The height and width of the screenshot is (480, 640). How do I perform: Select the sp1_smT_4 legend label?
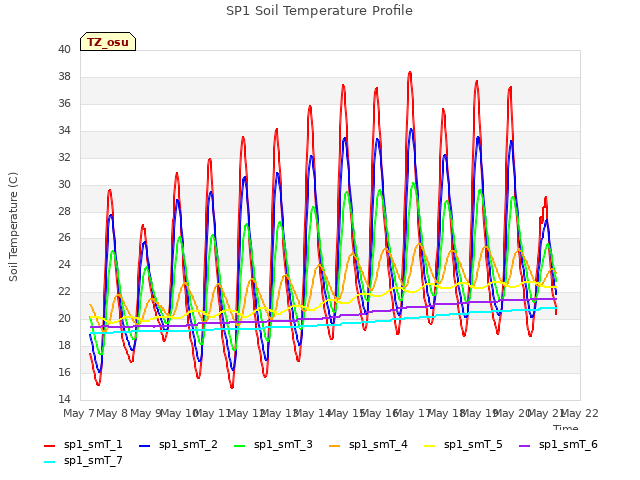pyautogui.click(x=378, y=444)
